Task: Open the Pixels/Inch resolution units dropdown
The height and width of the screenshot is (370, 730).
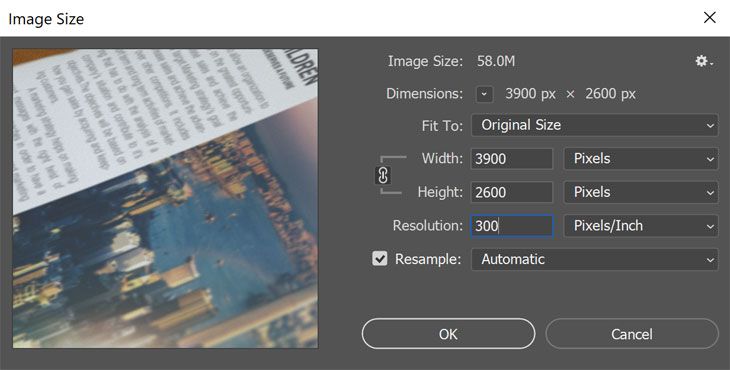Action: tap(641, 226)
